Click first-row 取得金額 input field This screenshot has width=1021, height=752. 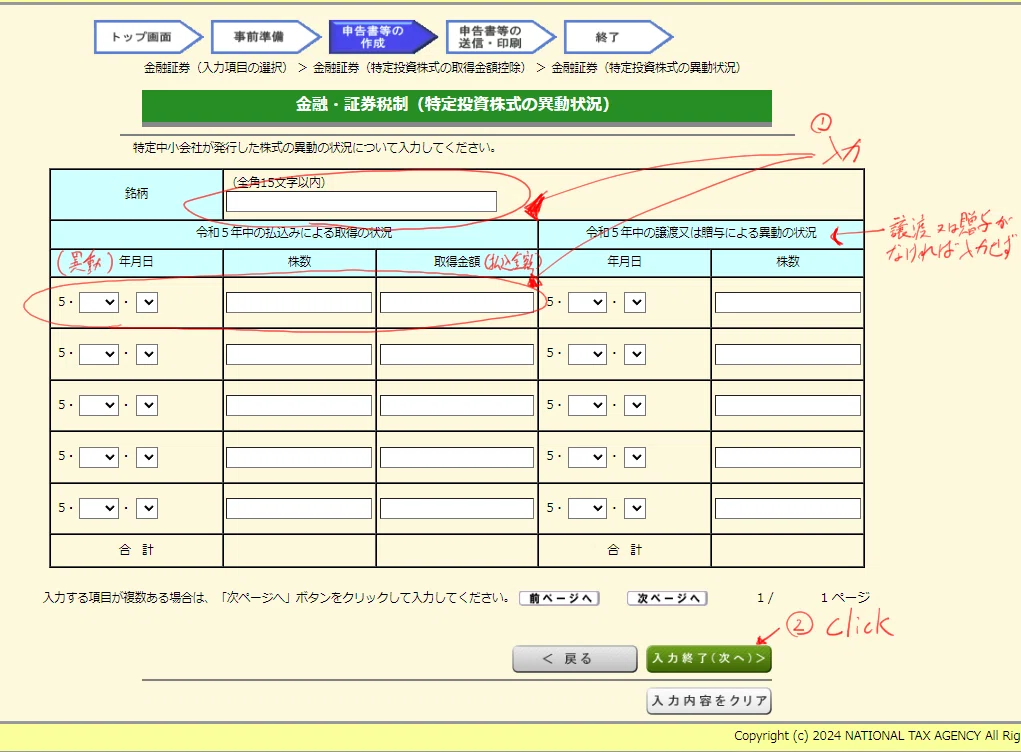(456, 302)
